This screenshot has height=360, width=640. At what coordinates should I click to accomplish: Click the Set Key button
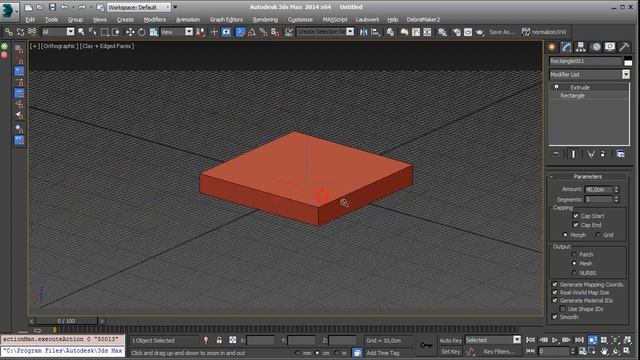[x=451, y=351]
